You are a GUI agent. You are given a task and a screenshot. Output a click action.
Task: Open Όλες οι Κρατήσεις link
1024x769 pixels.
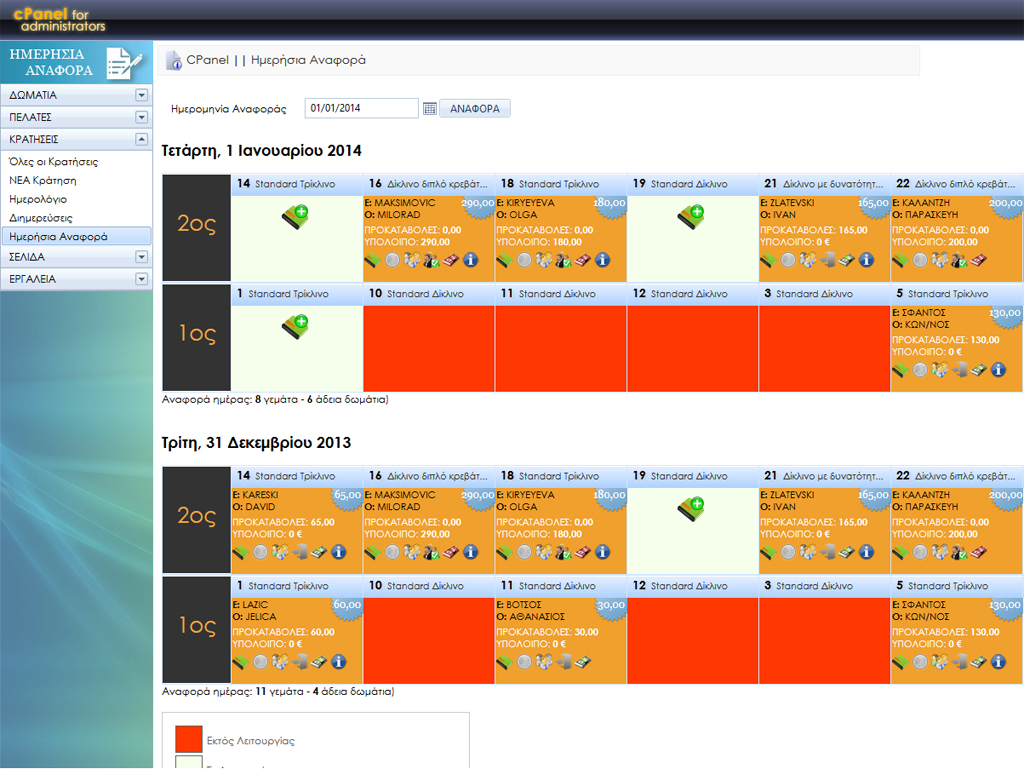point(53,161)
